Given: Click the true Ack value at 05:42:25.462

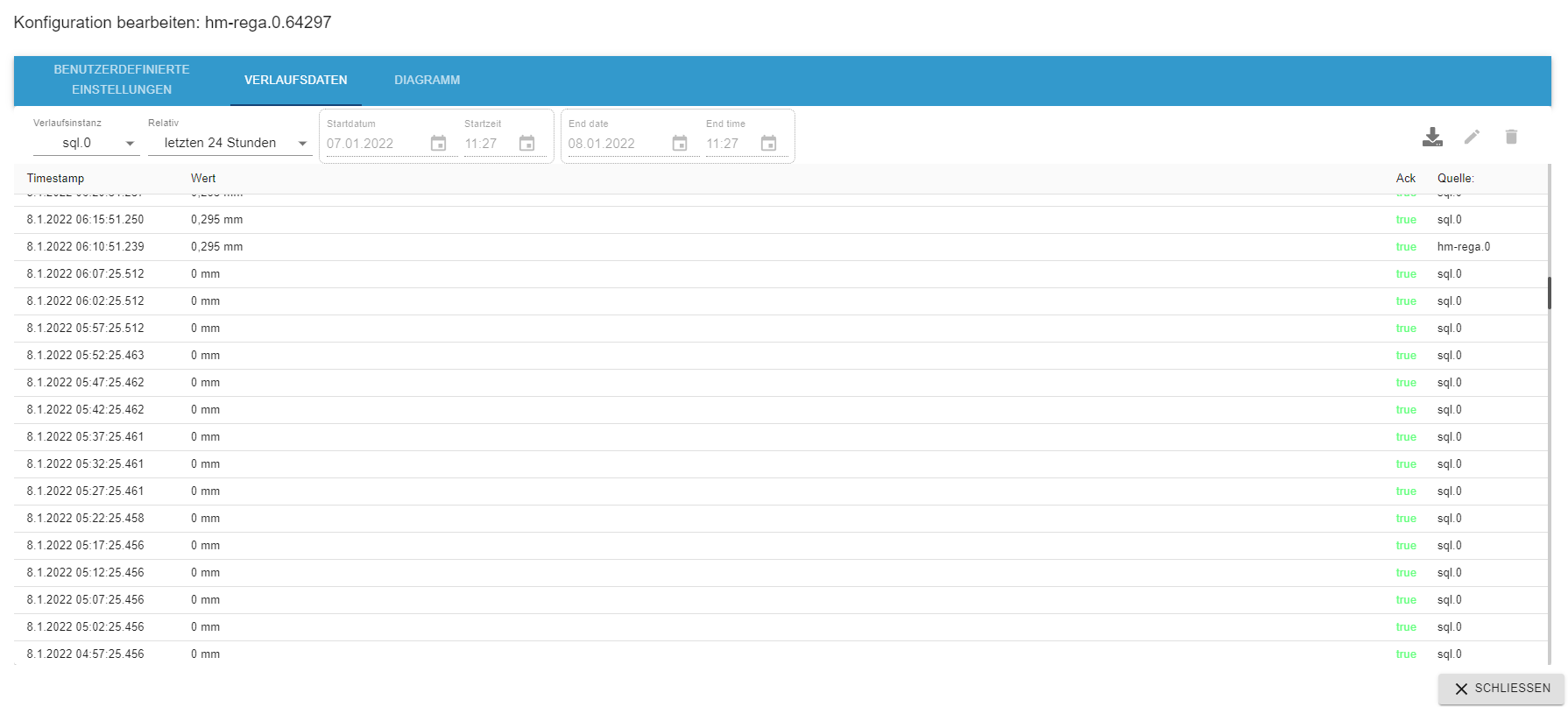Looking at the screenshot, I should [x=1406, y=410].
